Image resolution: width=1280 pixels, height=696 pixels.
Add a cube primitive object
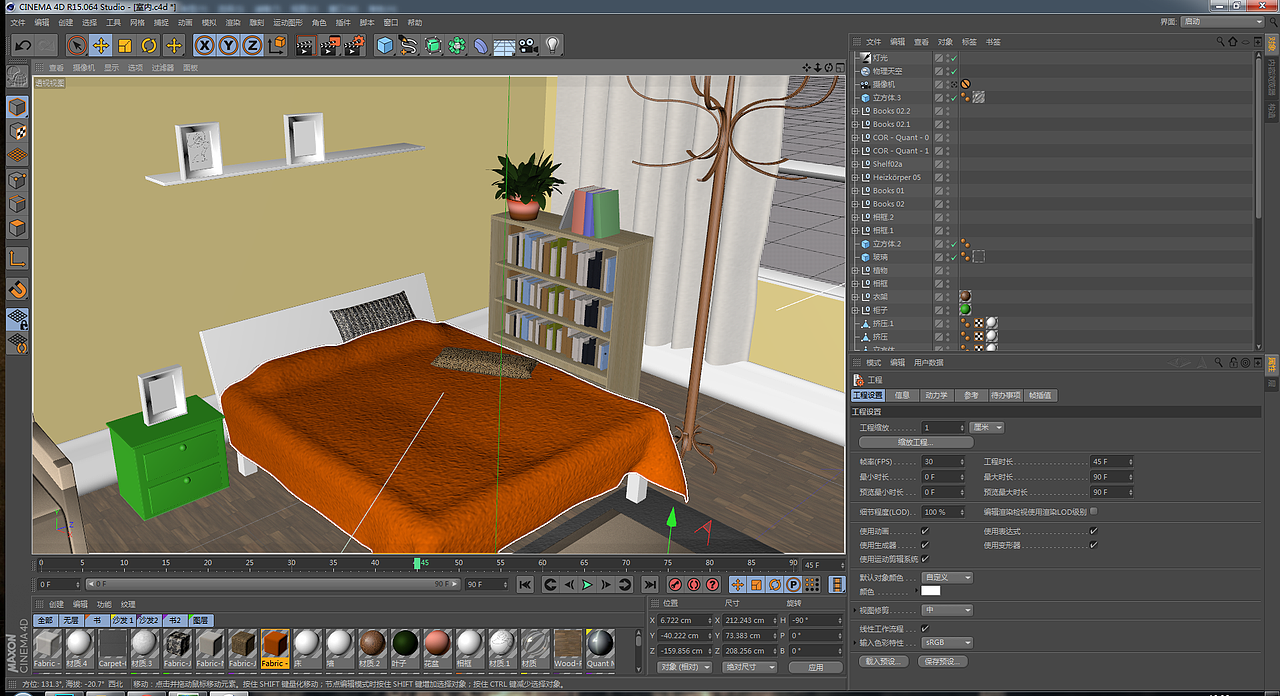(385, 45)
